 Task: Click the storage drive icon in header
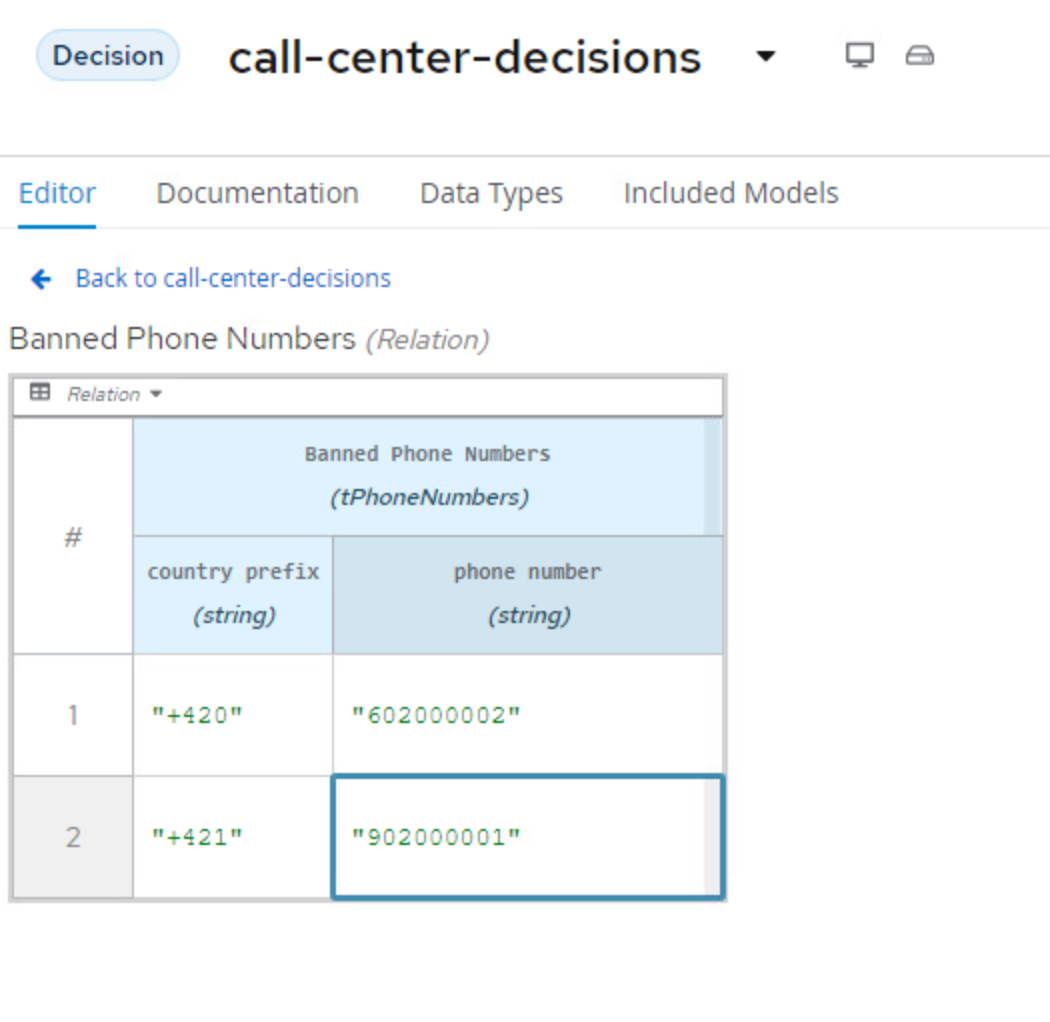(x=919, y=56)
